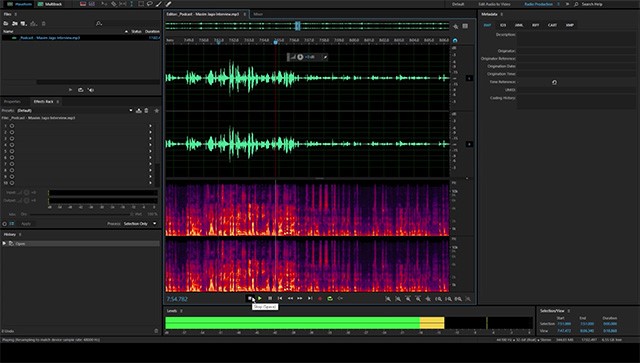Toggle the main Effects Rack power button
The width and height of the screenshot is (640, 363).
4,224
